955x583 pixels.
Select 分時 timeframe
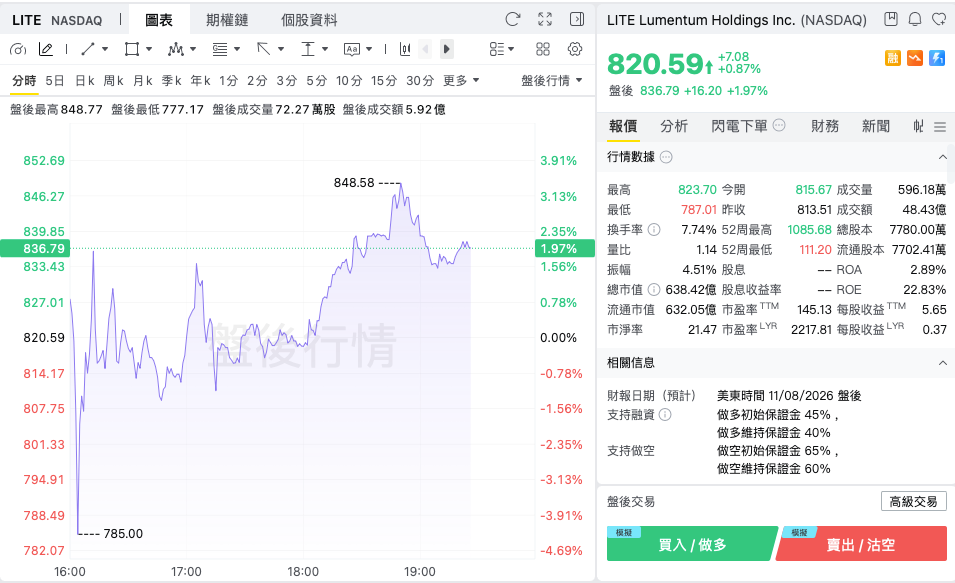(x=24, y=80)
